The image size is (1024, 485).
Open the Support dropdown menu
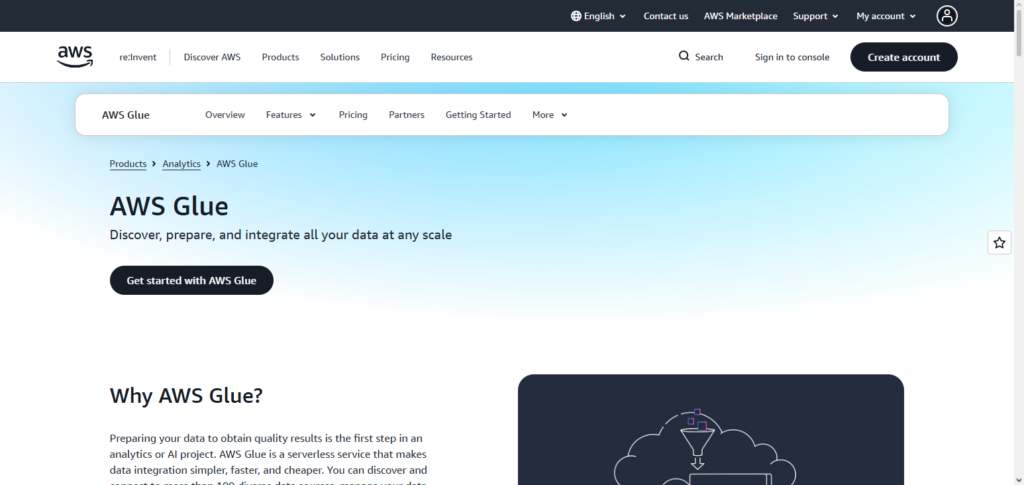(816, 16)
